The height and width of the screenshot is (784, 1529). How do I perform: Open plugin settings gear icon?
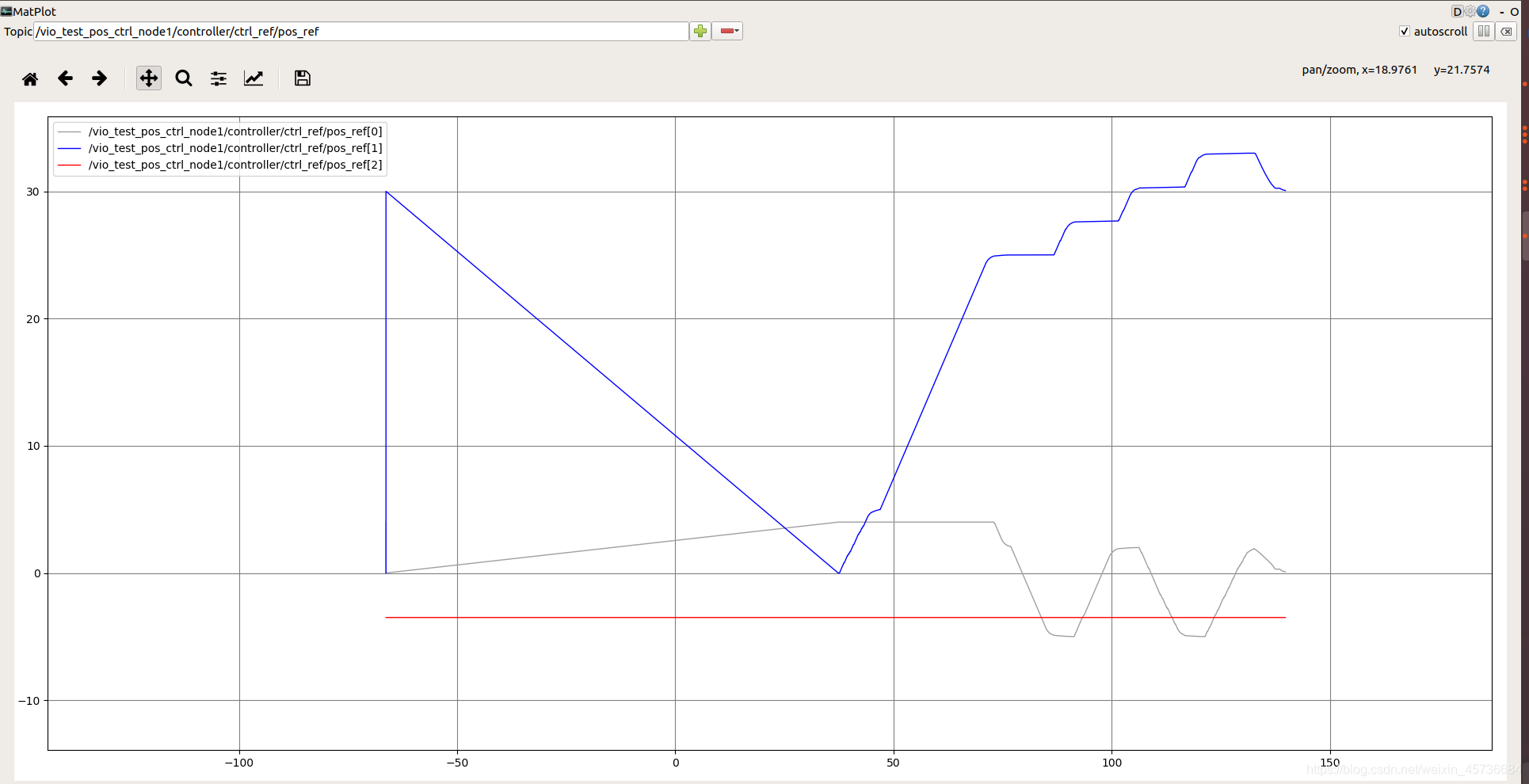pos(1470,12)
